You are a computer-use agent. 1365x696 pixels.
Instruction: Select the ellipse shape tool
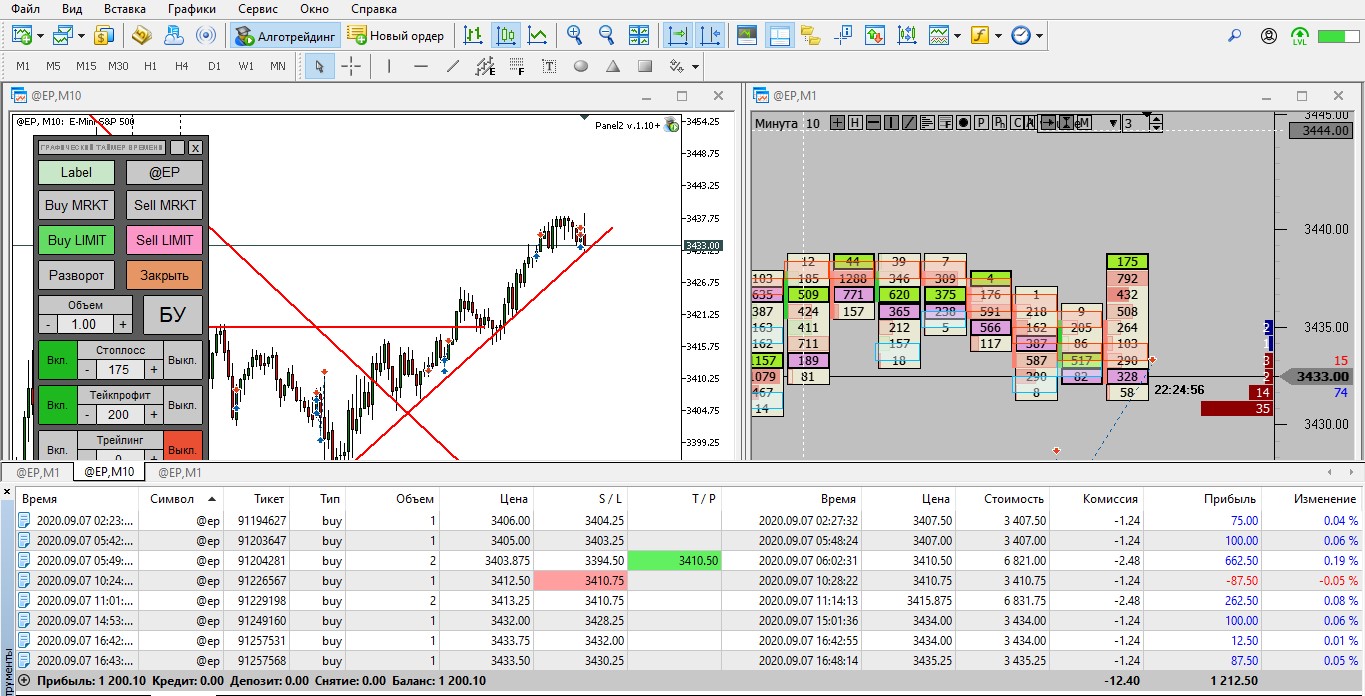point(581,66)
